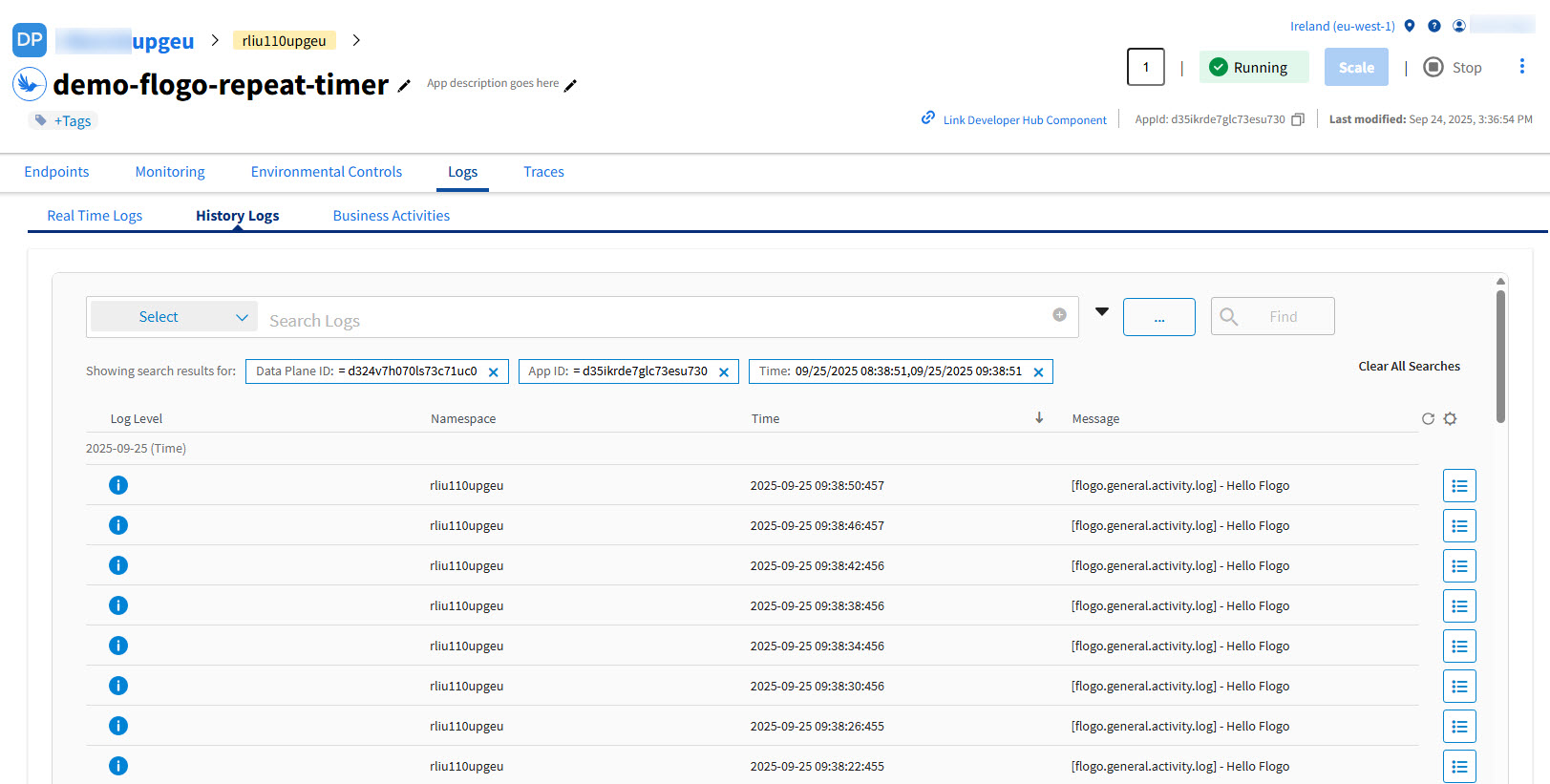
Task: Click Clear All Searches
Action: (x=1409, y=367)
